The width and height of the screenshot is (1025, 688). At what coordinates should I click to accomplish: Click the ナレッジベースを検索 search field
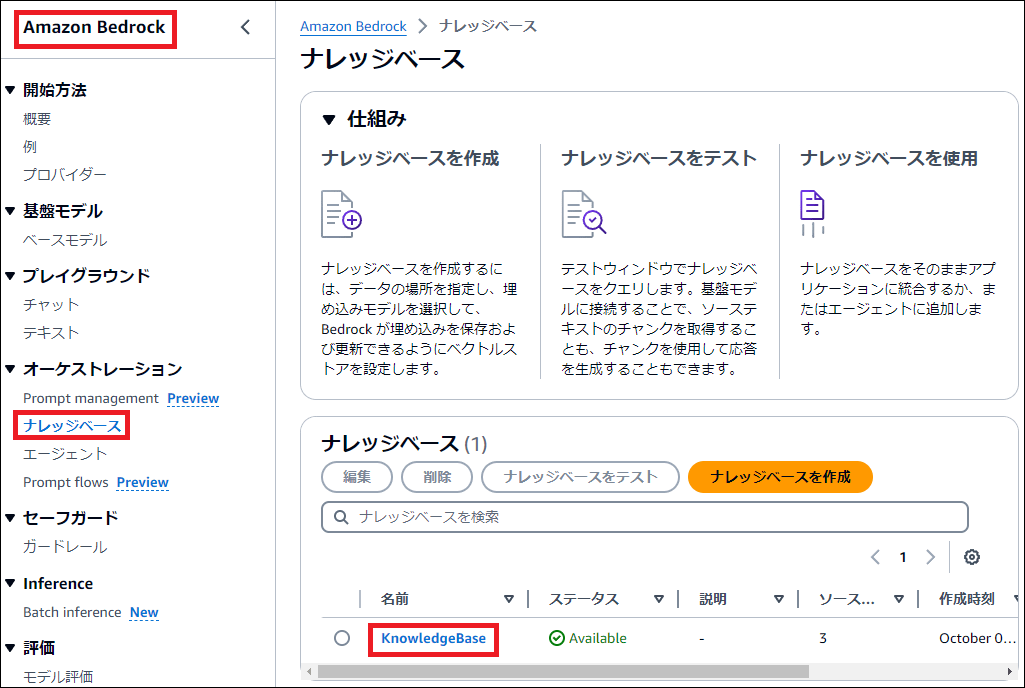645,517
